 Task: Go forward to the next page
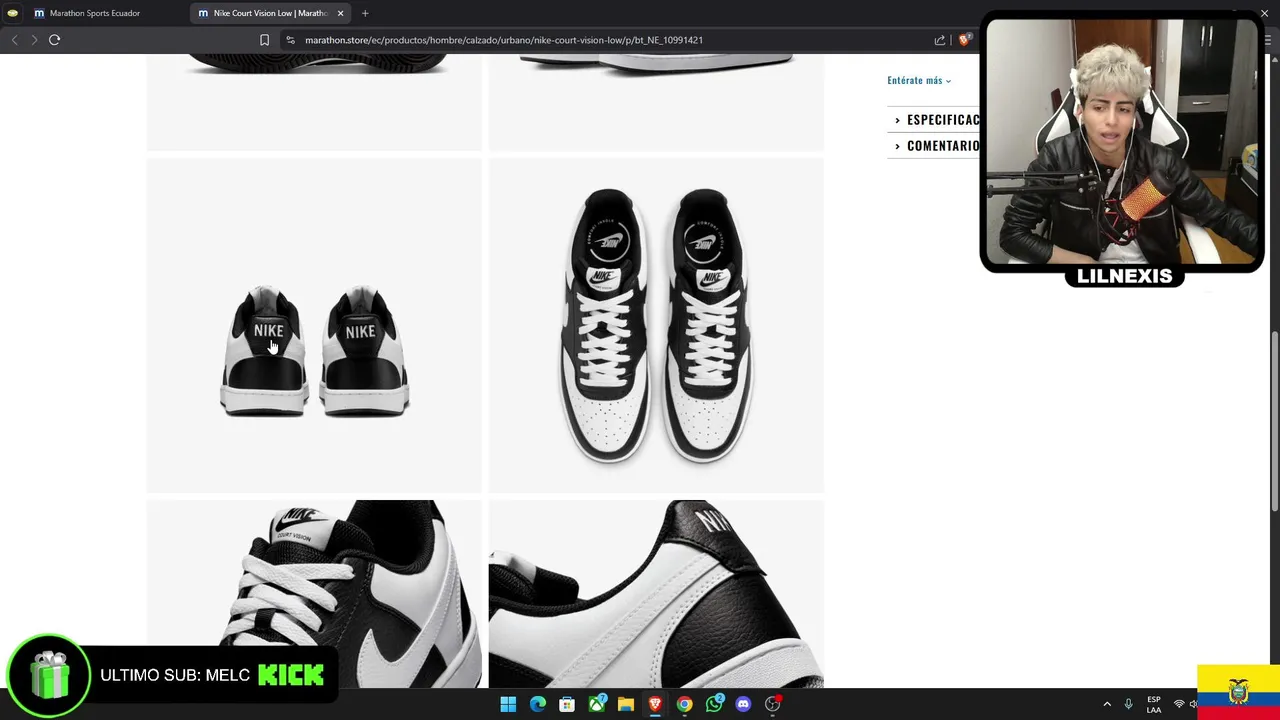pos(34,40)
